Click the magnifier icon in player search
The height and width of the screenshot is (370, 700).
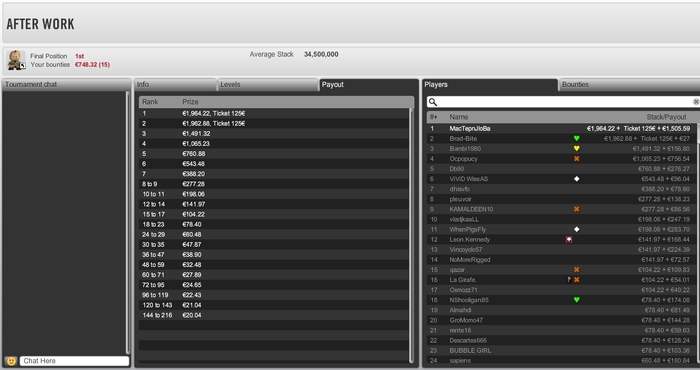coord(433,102)
